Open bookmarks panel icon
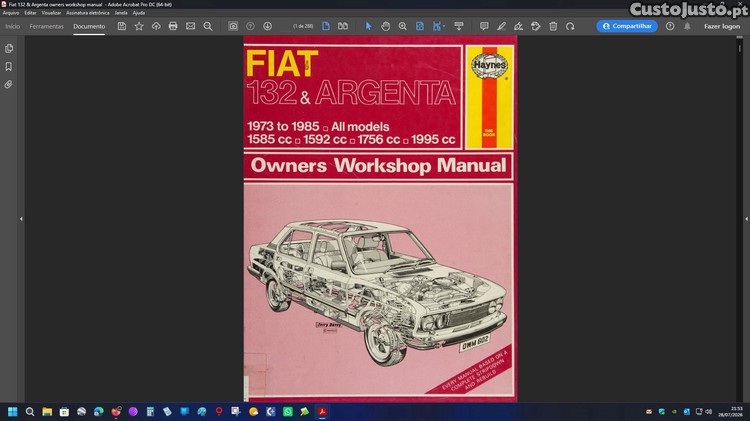This screenshot has height=421, width=750. pos(9,66)
